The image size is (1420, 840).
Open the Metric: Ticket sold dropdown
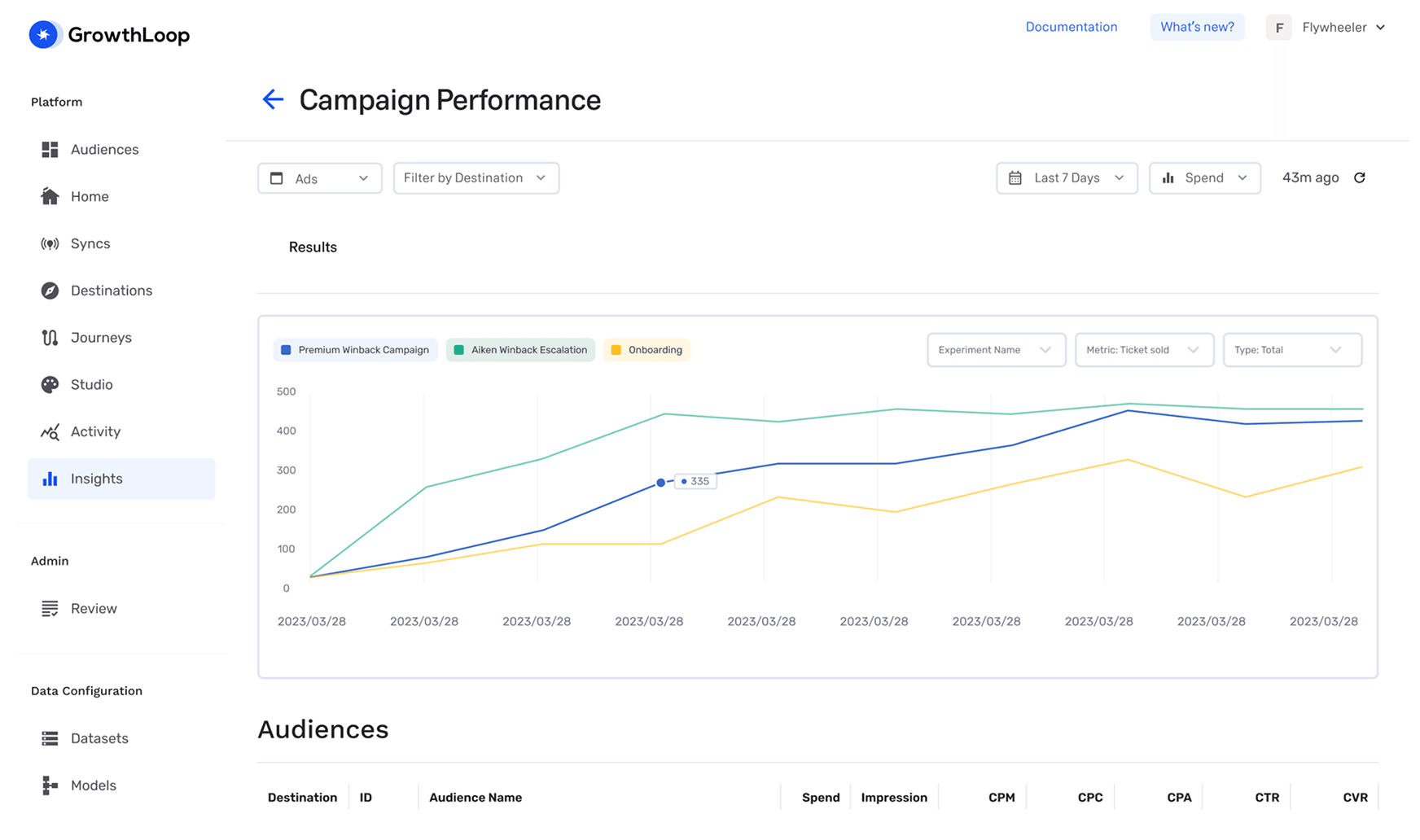pos(1143,350)
